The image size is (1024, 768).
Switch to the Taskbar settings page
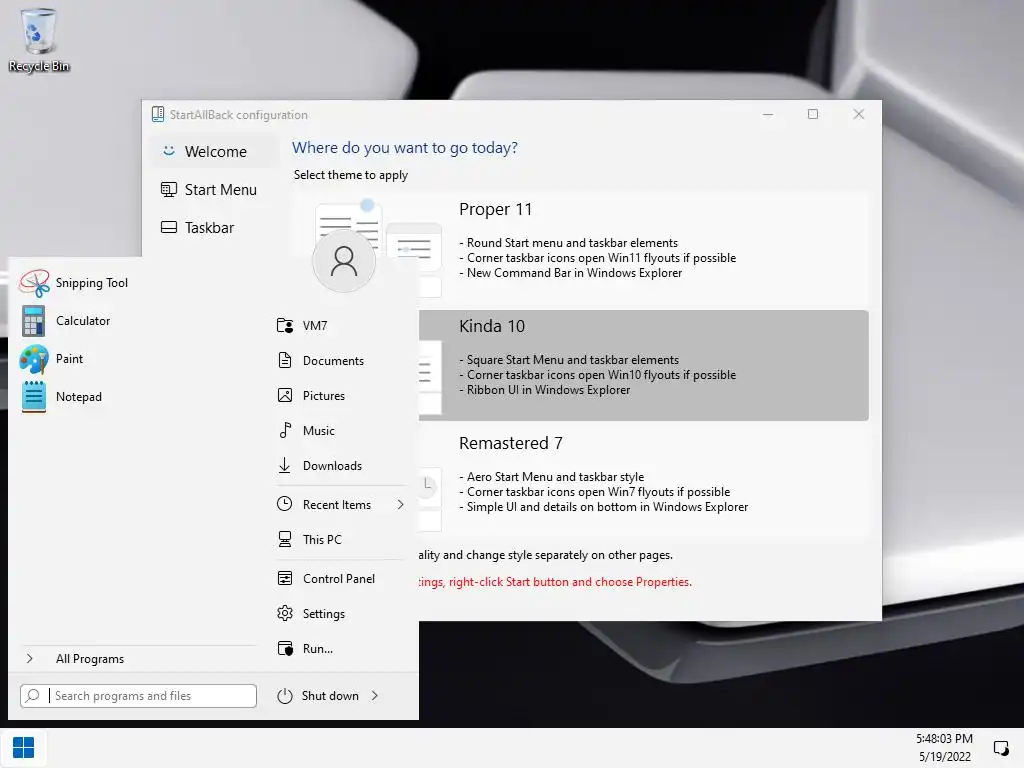pyautogui.click(x=213, y=227)
